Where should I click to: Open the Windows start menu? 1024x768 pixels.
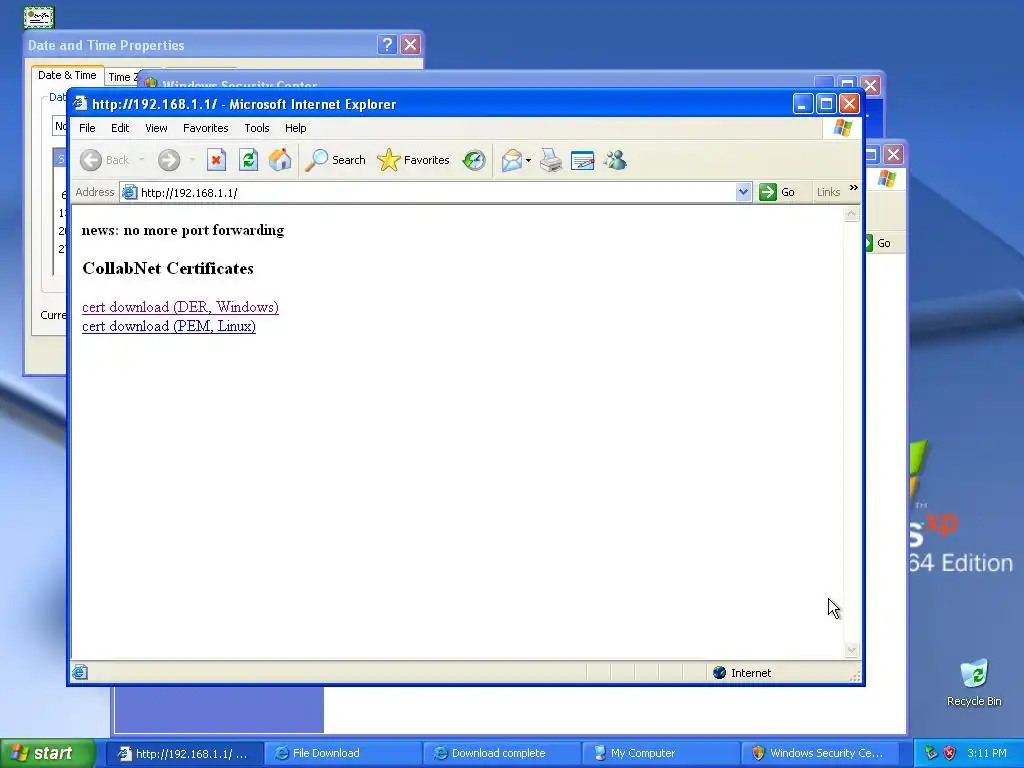(47, 753)
